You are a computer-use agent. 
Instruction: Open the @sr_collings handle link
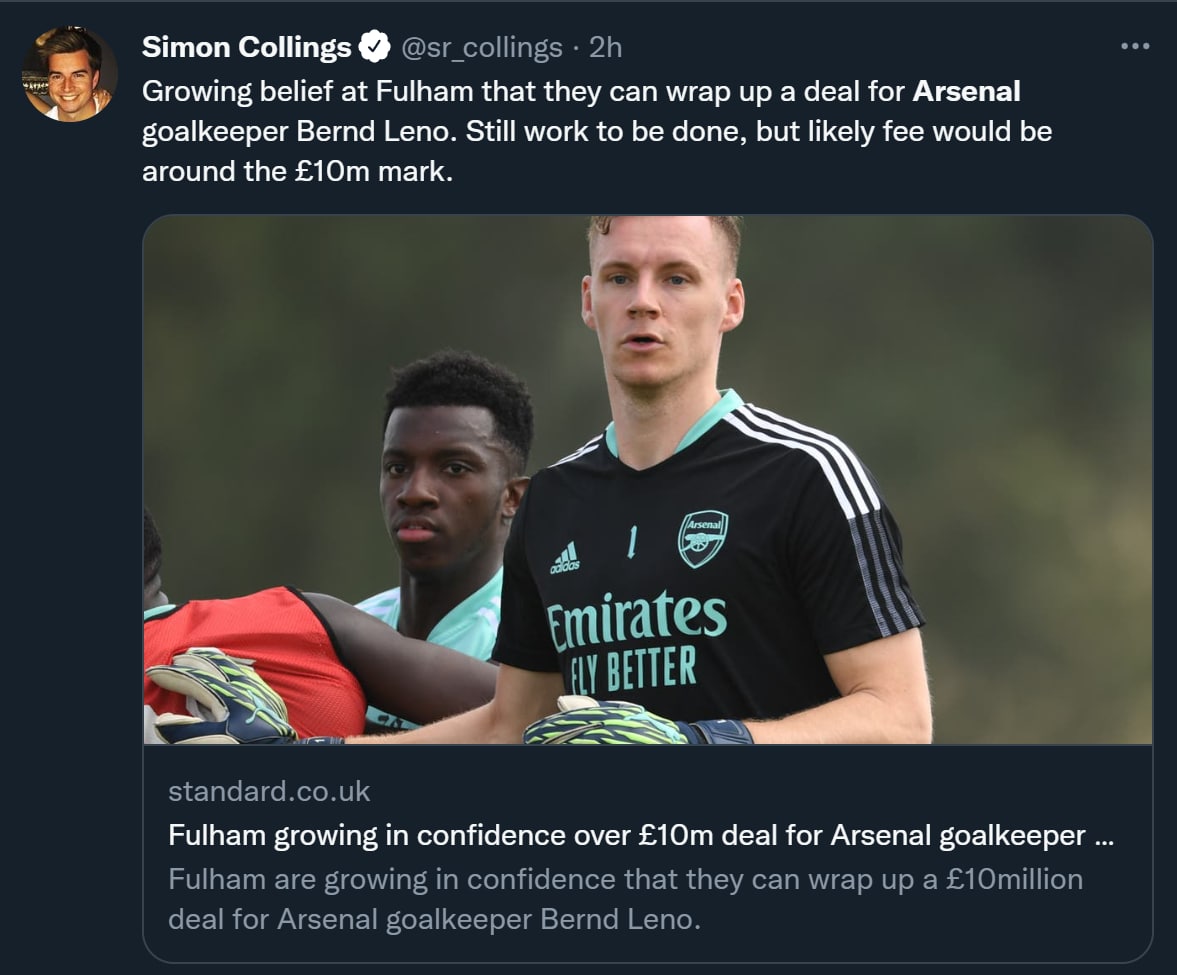pos(482,47)
